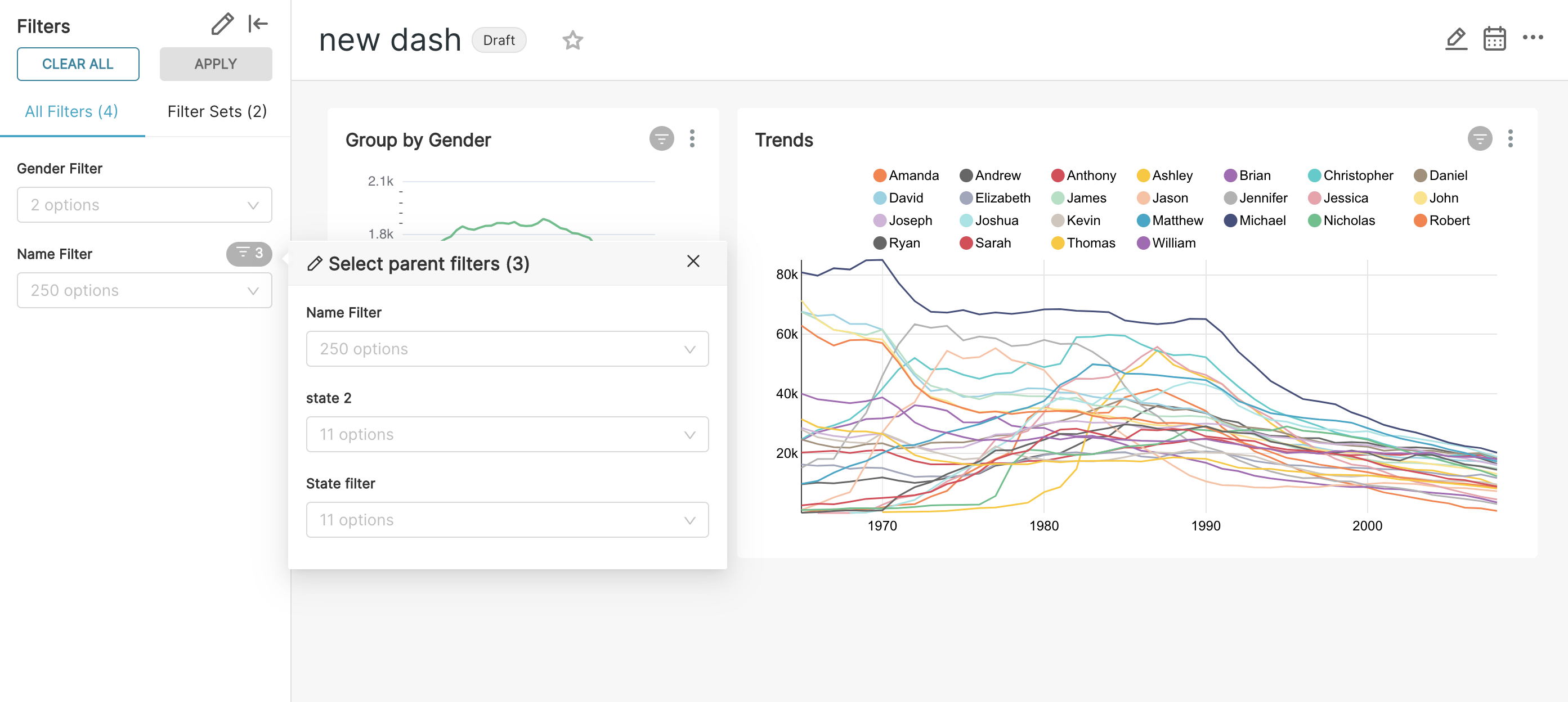Open sidebar Name Filter 250 options dropdown
The image size is (1568, 702).
[144, 290]
